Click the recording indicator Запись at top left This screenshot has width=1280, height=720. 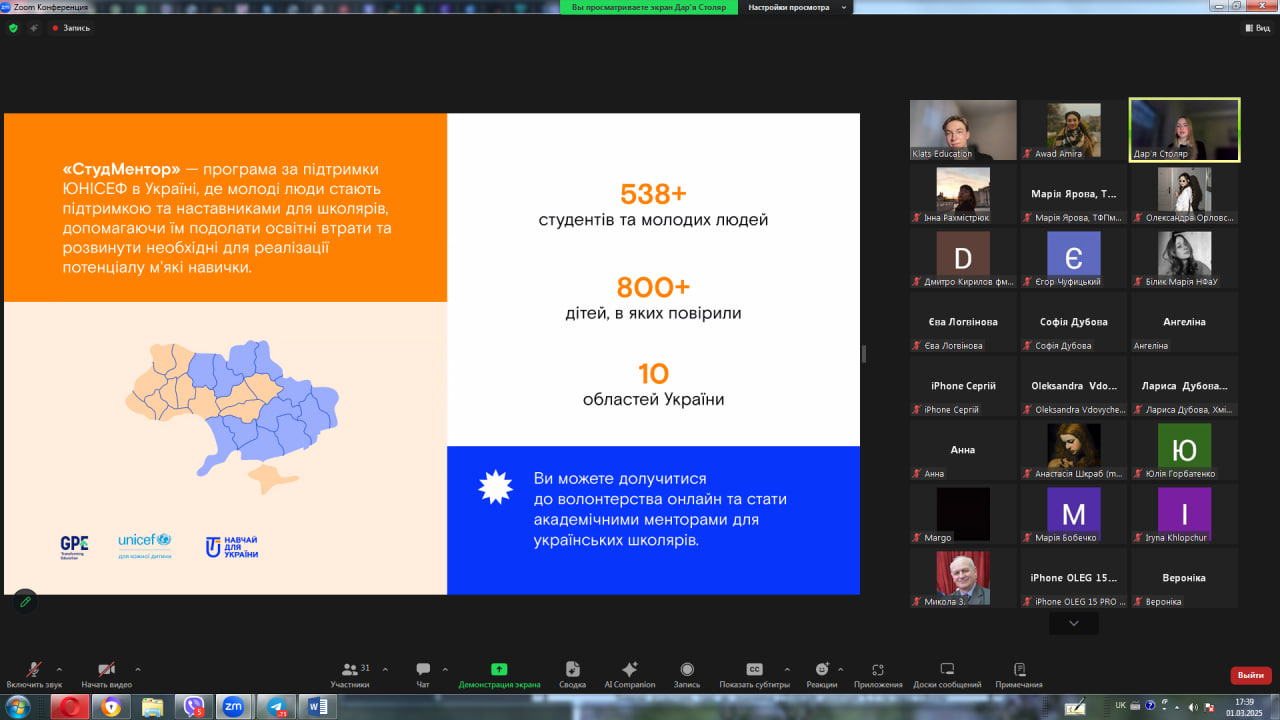pyautogui.click(x=71, y=28)
